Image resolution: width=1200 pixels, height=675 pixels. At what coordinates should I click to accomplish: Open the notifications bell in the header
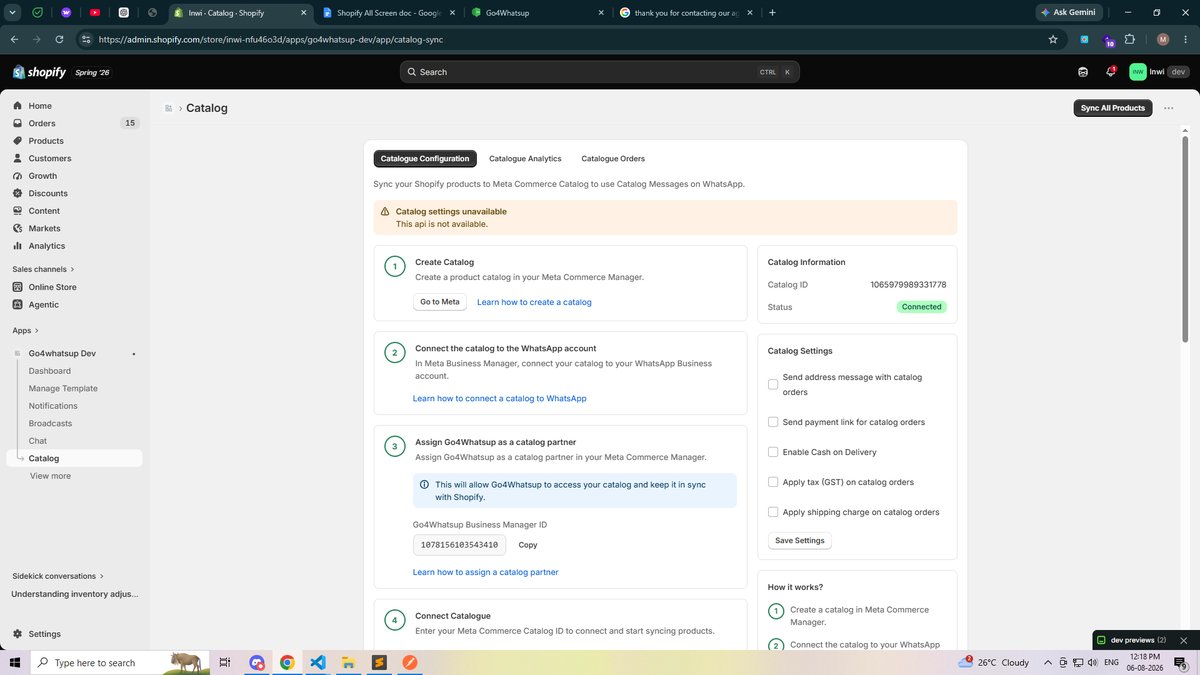point(1110,72)
